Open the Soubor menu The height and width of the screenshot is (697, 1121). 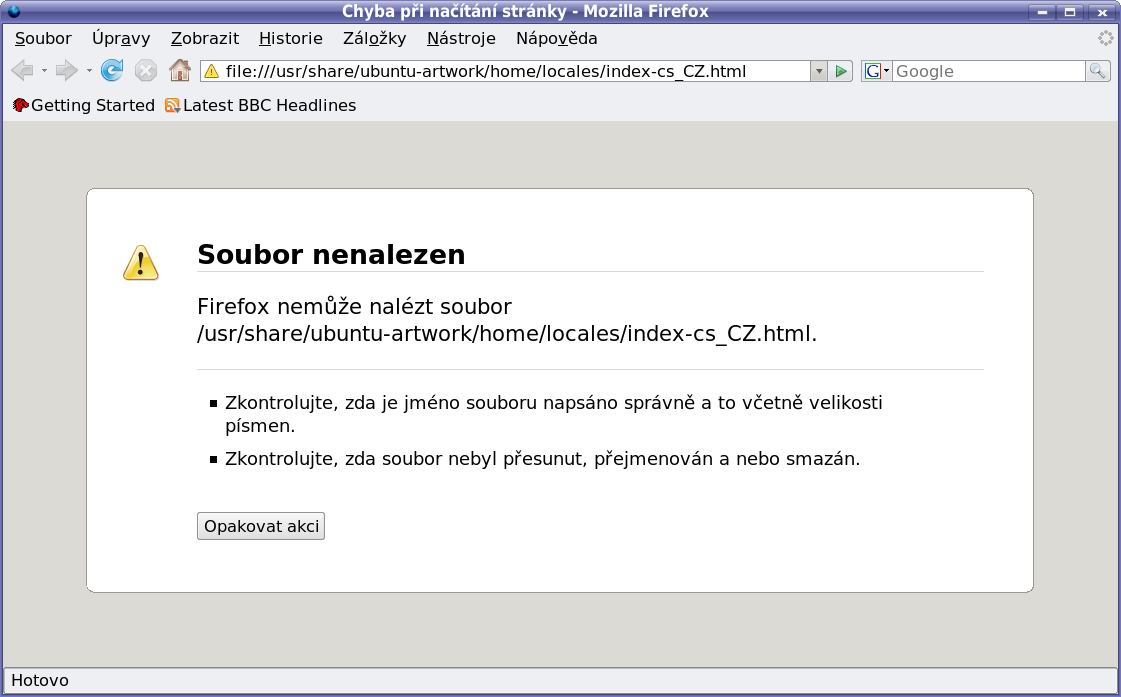[x=44, y=39]
